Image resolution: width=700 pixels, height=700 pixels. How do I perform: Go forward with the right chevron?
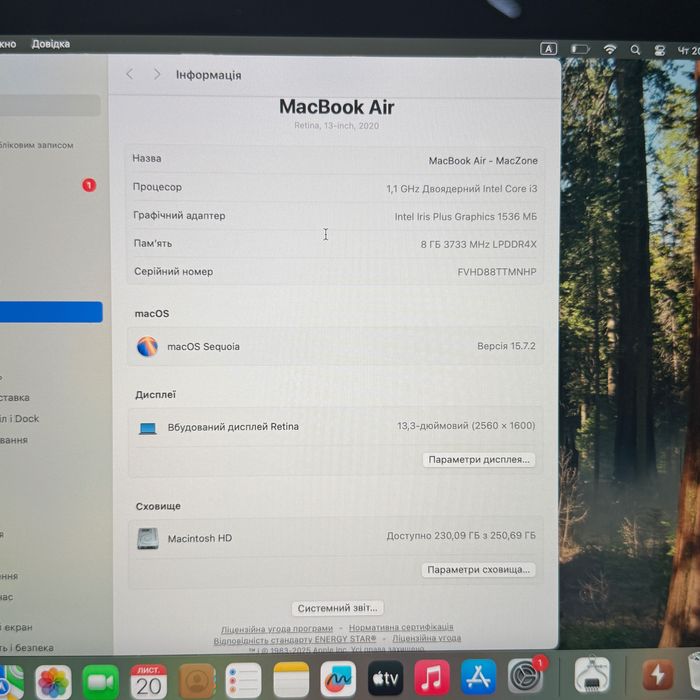pos(157,74)
